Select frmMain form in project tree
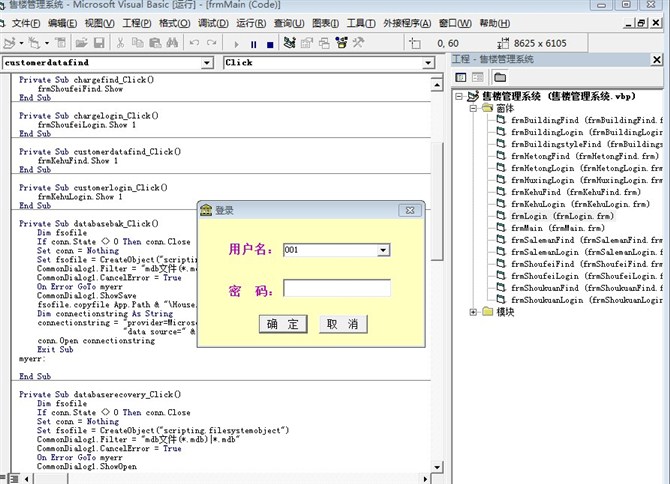The image size is (670, 484). coord(558,228)
